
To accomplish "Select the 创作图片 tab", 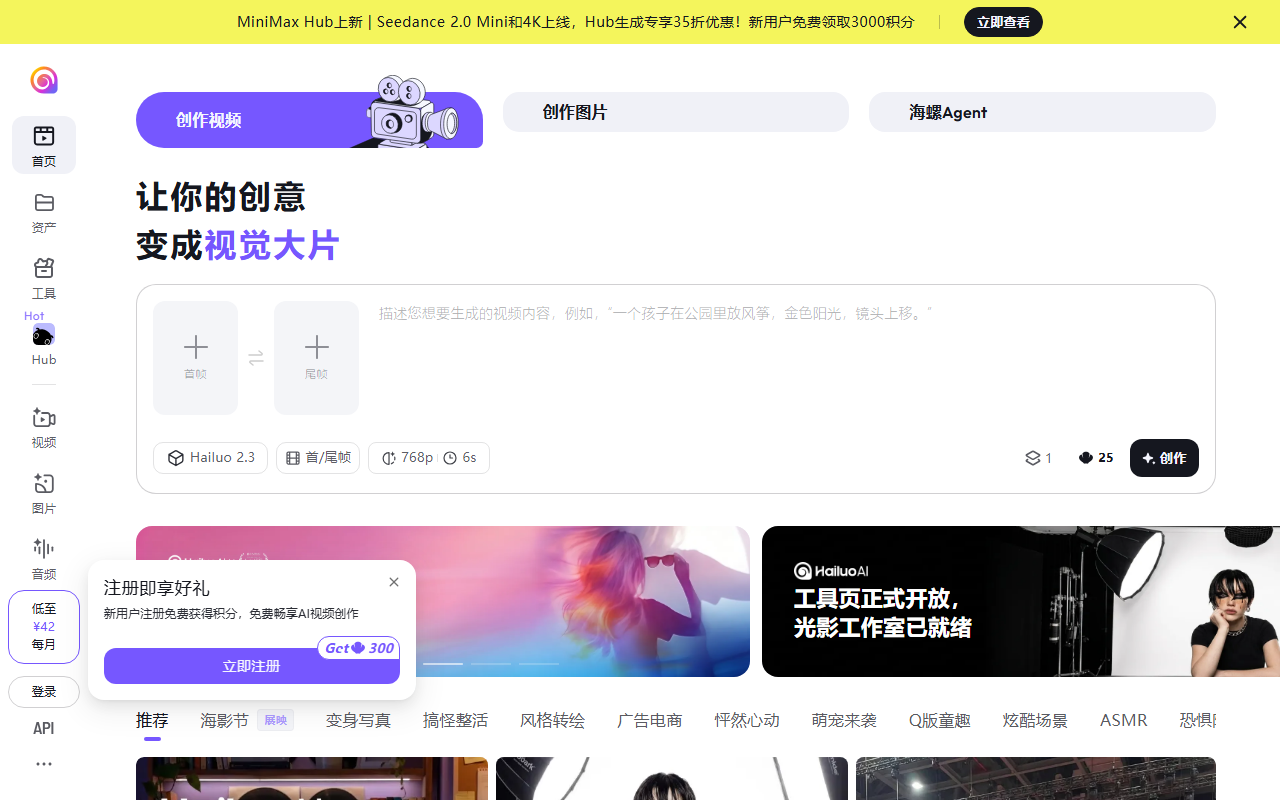I will point(676,112).
